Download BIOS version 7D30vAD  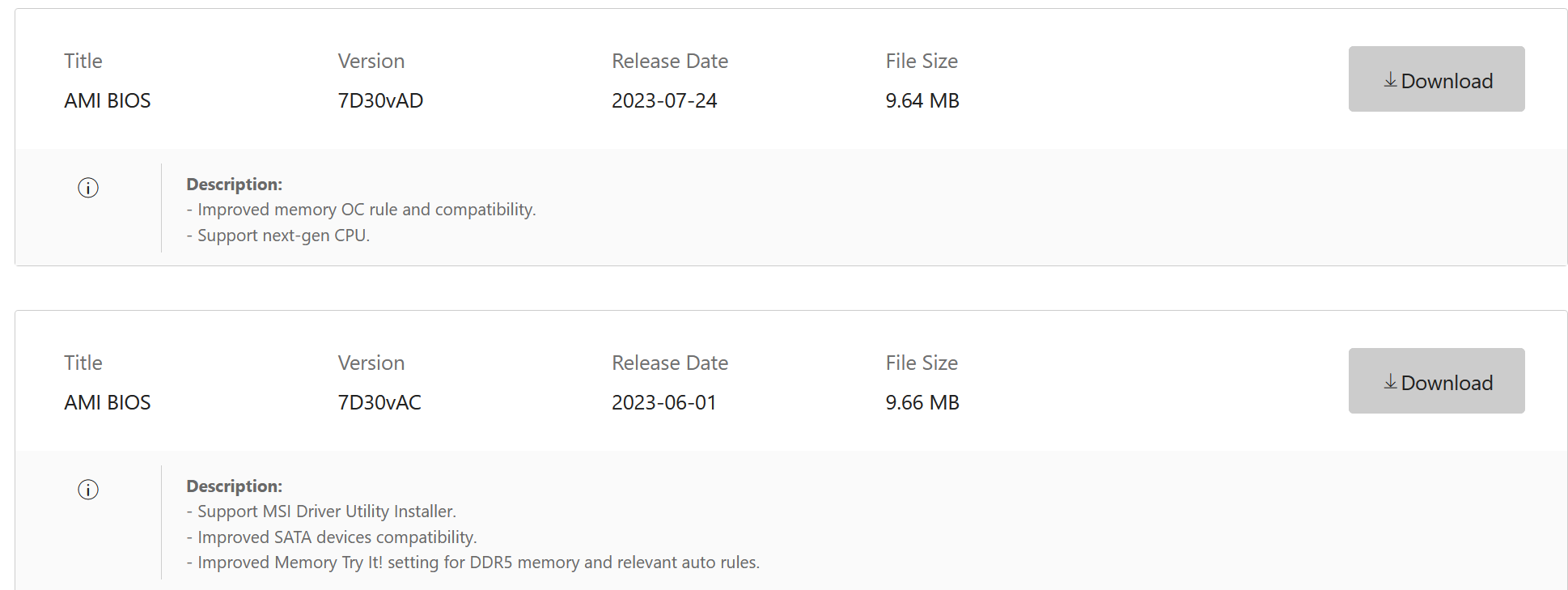1436,79
